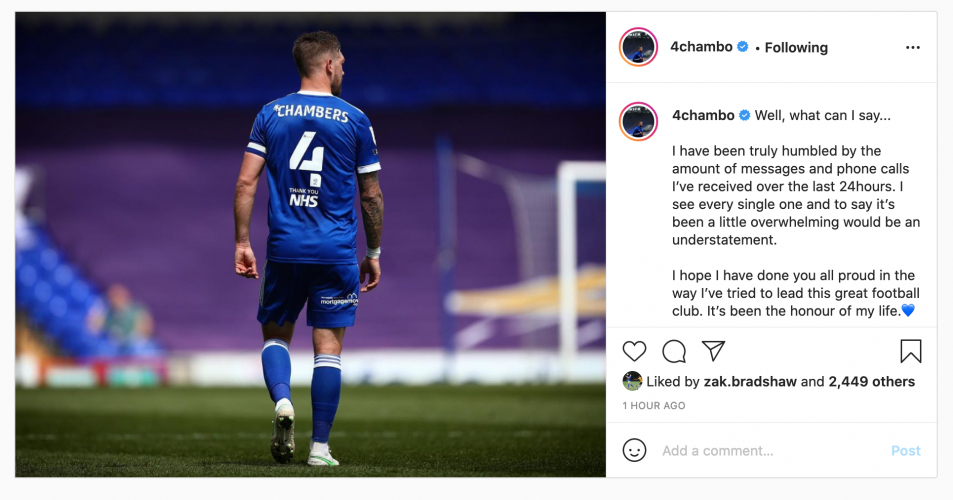Click the Chambers number 4 photo

click(311, 244)
